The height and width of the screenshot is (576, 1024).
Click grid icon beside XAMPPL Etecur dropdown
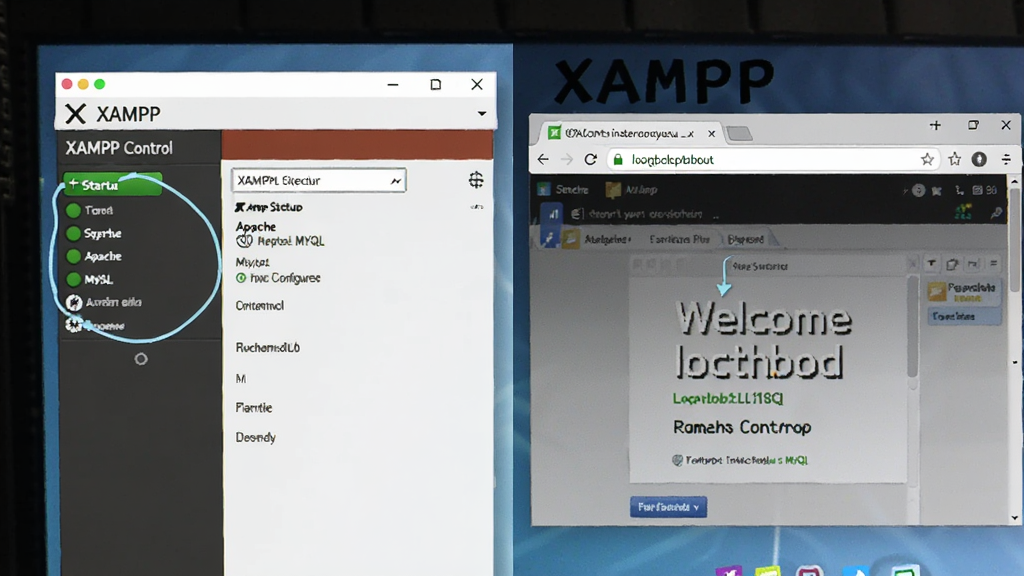pos(476,180)
